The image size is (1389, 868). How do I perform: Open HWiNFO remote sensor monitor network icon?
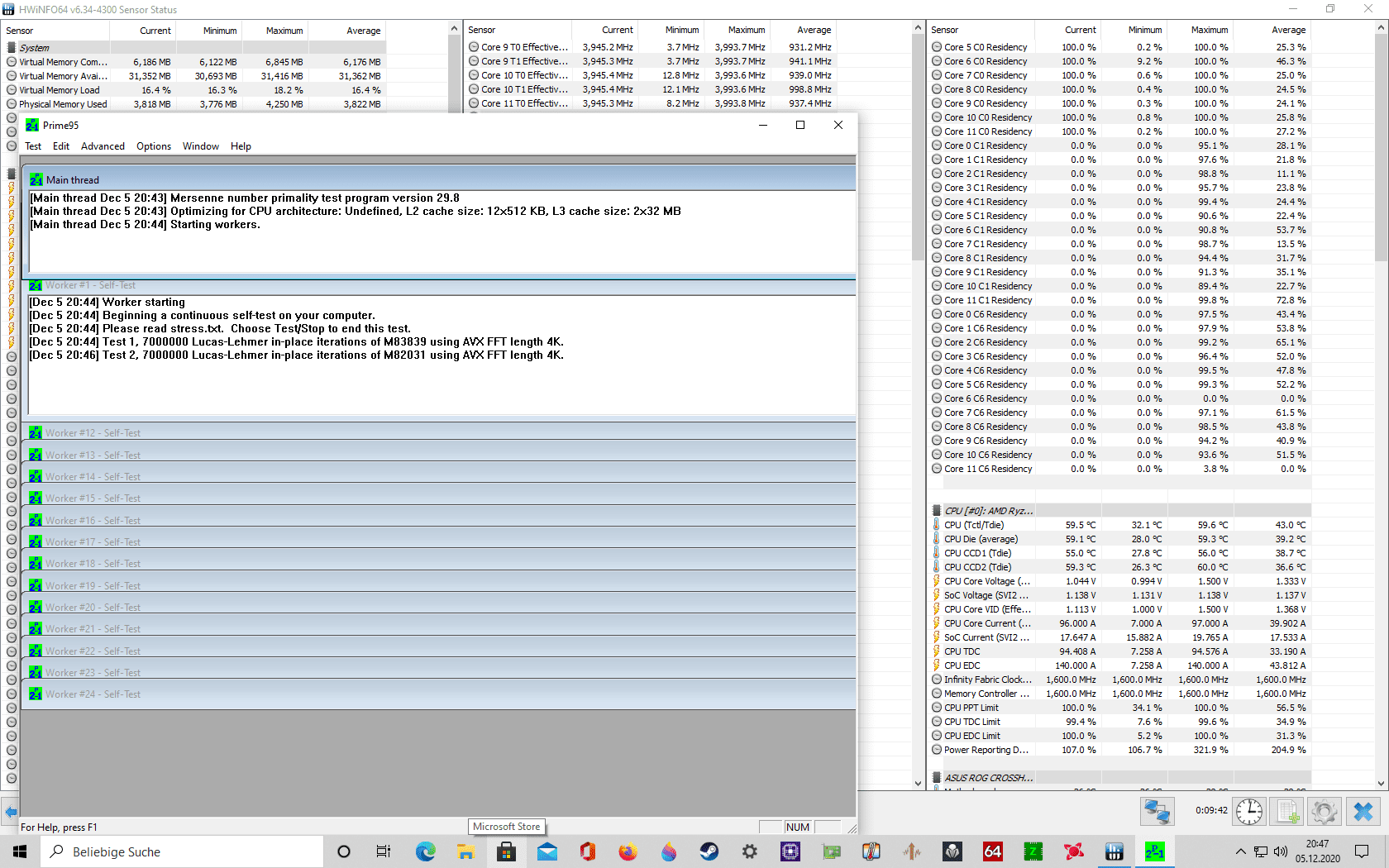tap(1157, 812)
